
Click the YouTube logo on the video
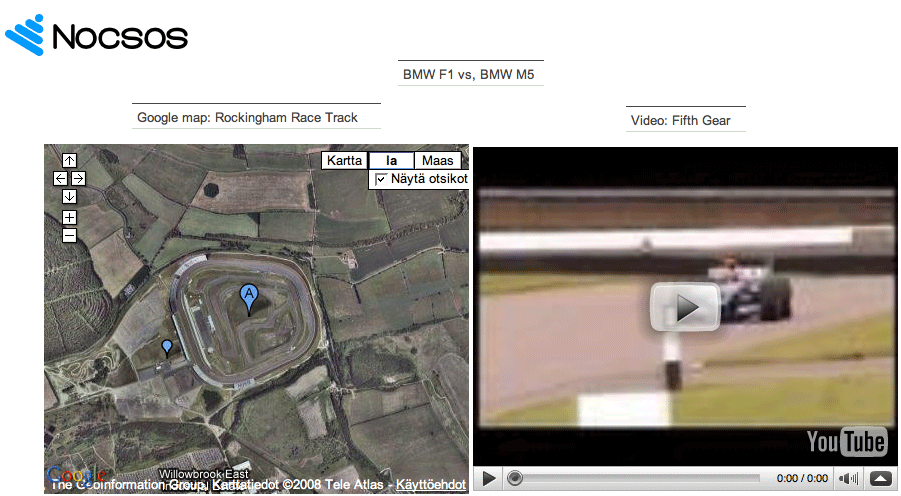coord(846,441)
